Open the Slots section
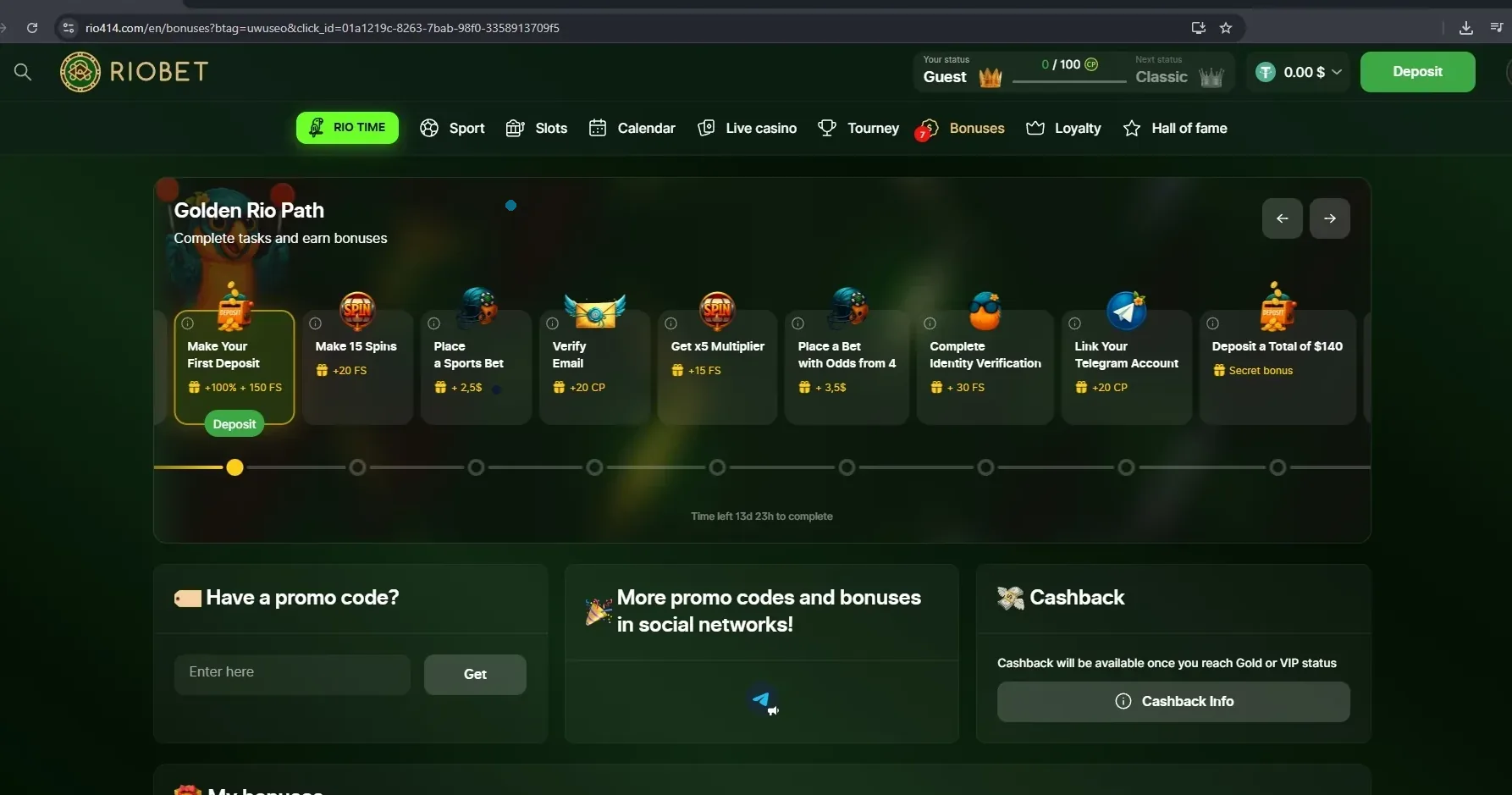 537,129
